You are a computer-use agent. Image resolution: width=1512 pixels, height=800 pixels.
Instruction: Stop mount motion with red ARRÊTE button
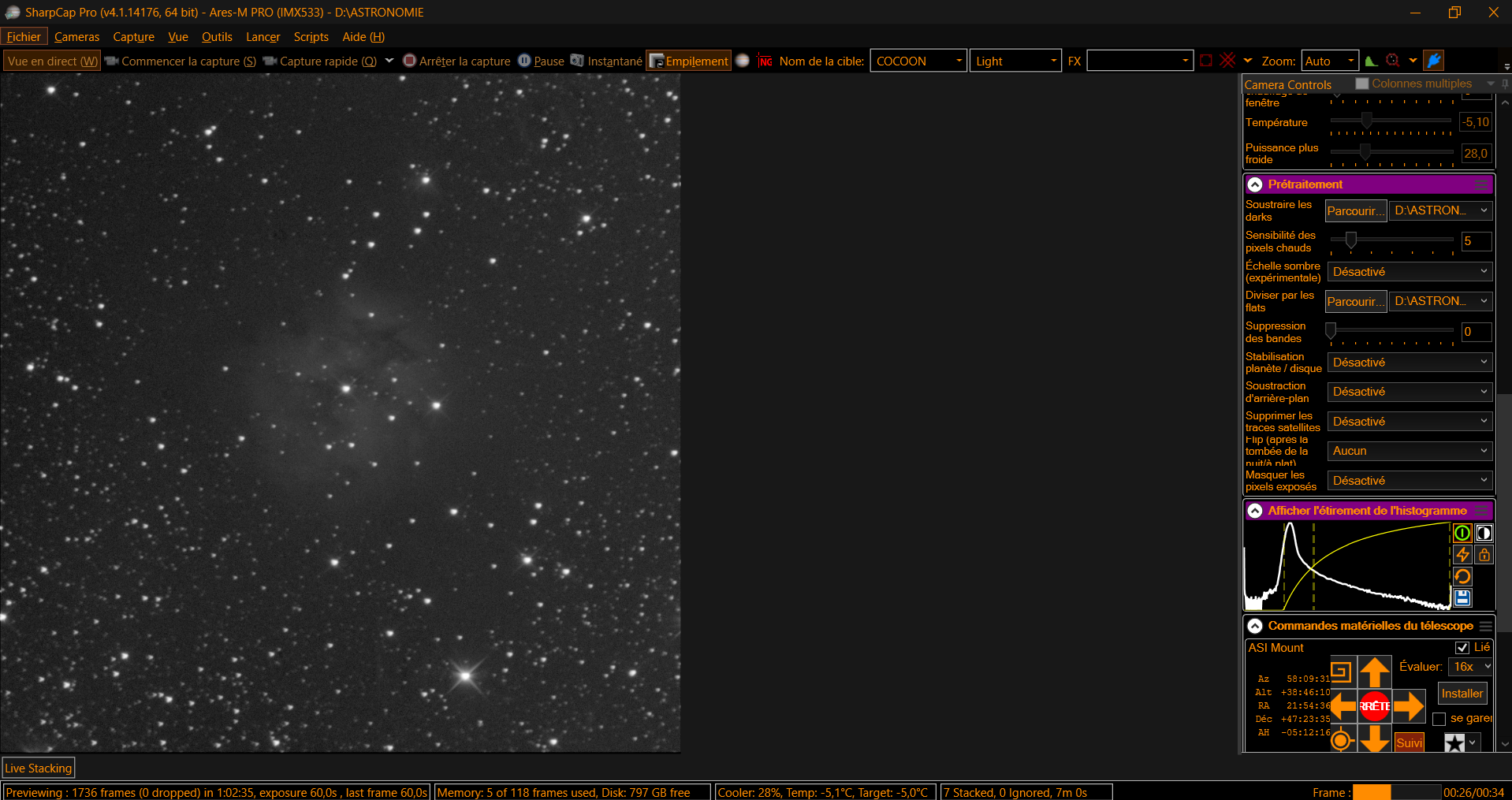(x=1374, y=706)
